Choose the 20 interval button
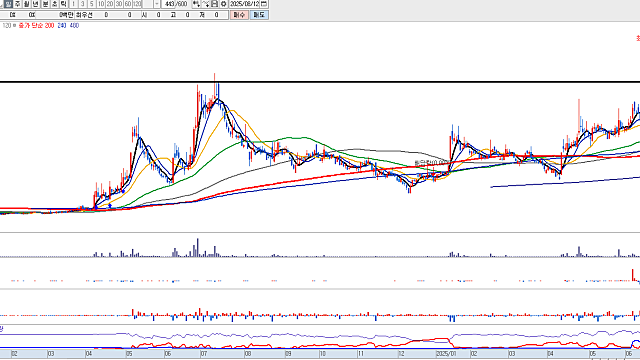This screenshot has width=640, height=360. pos(110,4)
